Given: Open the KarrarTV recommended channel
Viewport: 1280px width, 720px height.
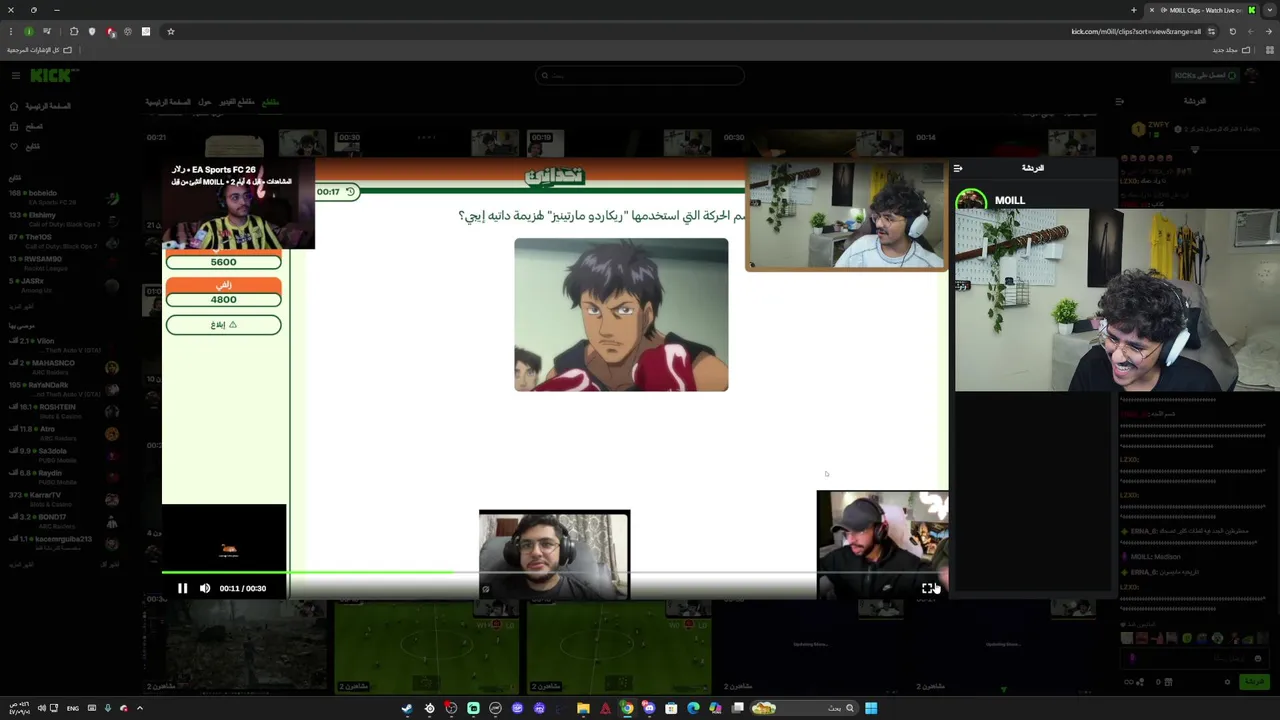Looking at the screenshot, I should tap(62, 499).
